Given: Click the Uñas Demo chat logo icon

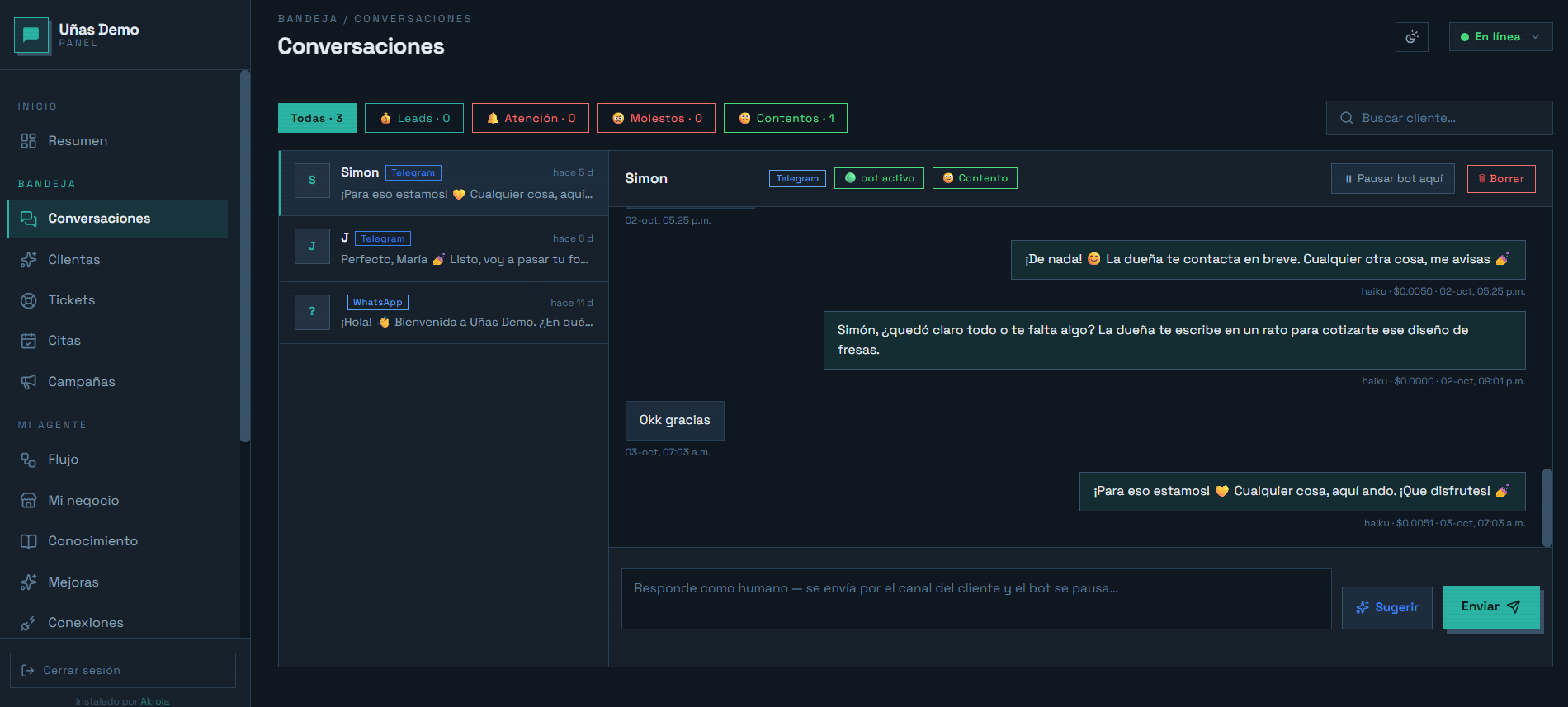Looking at the screenshot, I should 31,35.
